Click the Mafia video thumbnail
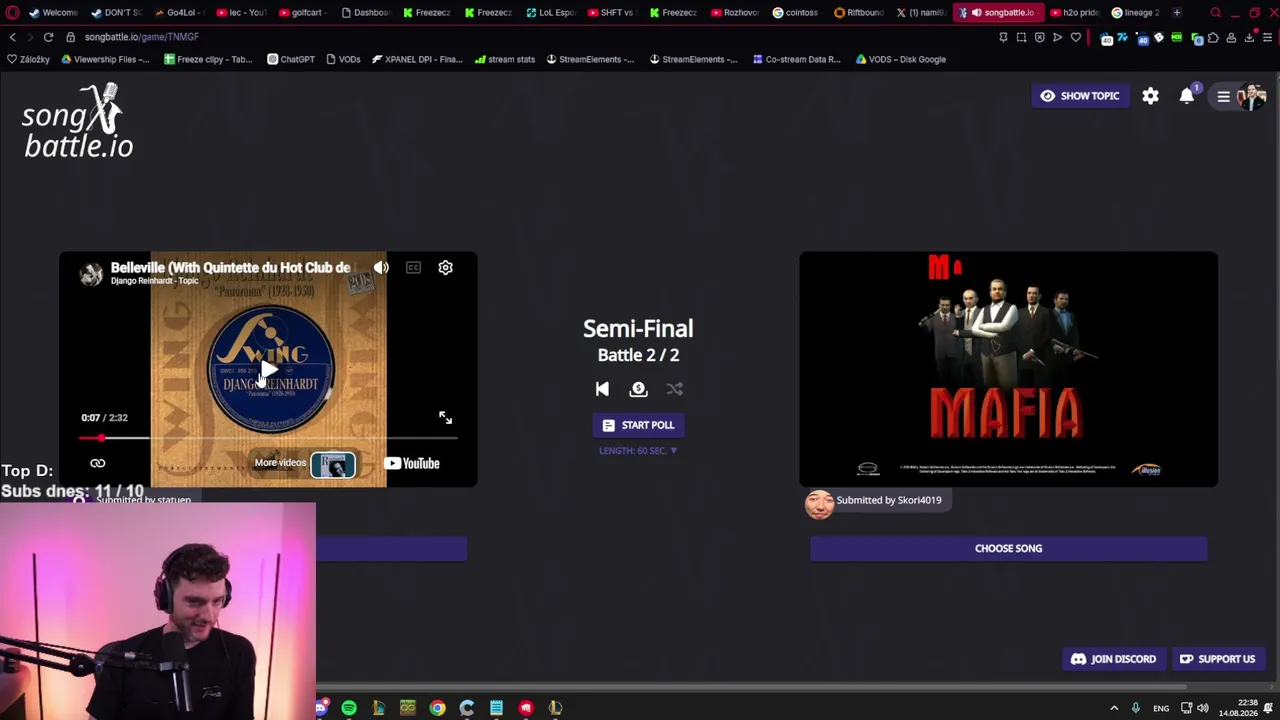This screenshot has width=1280, height=720. pos(1008,369)
